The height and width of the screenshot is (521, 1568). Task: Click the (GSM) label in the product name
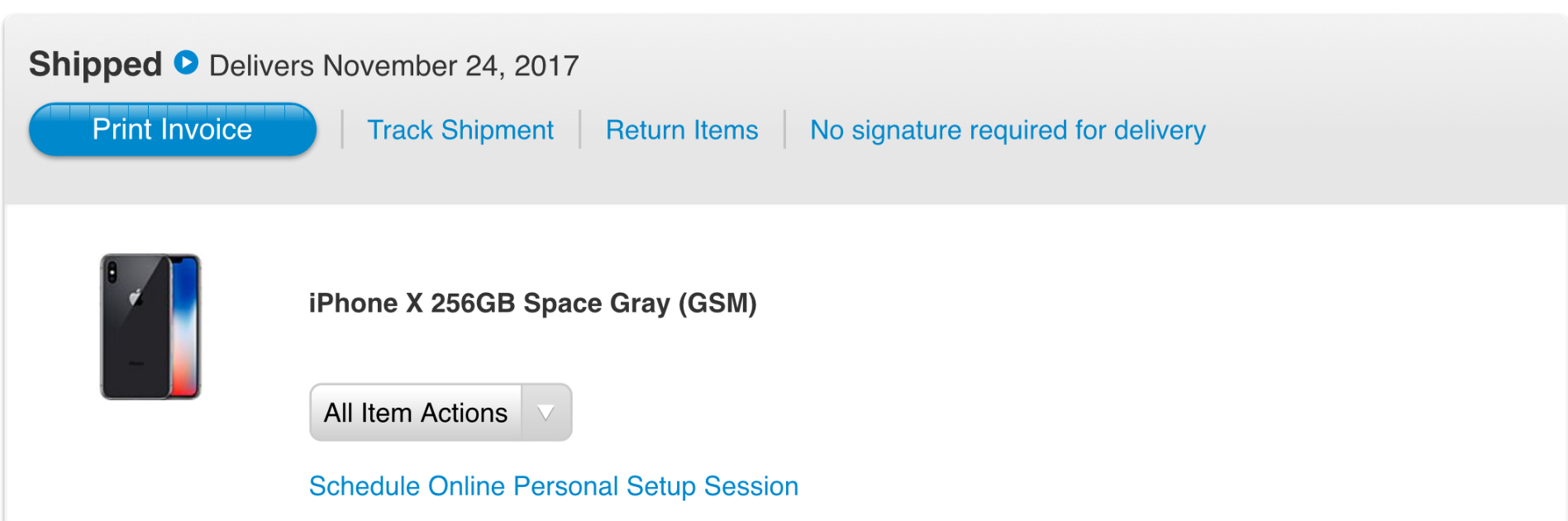(x=717, y=304)
